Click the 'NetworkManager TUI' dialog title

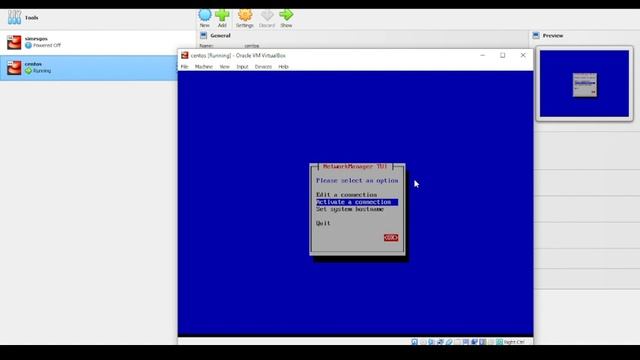click(x=355, y=167)
